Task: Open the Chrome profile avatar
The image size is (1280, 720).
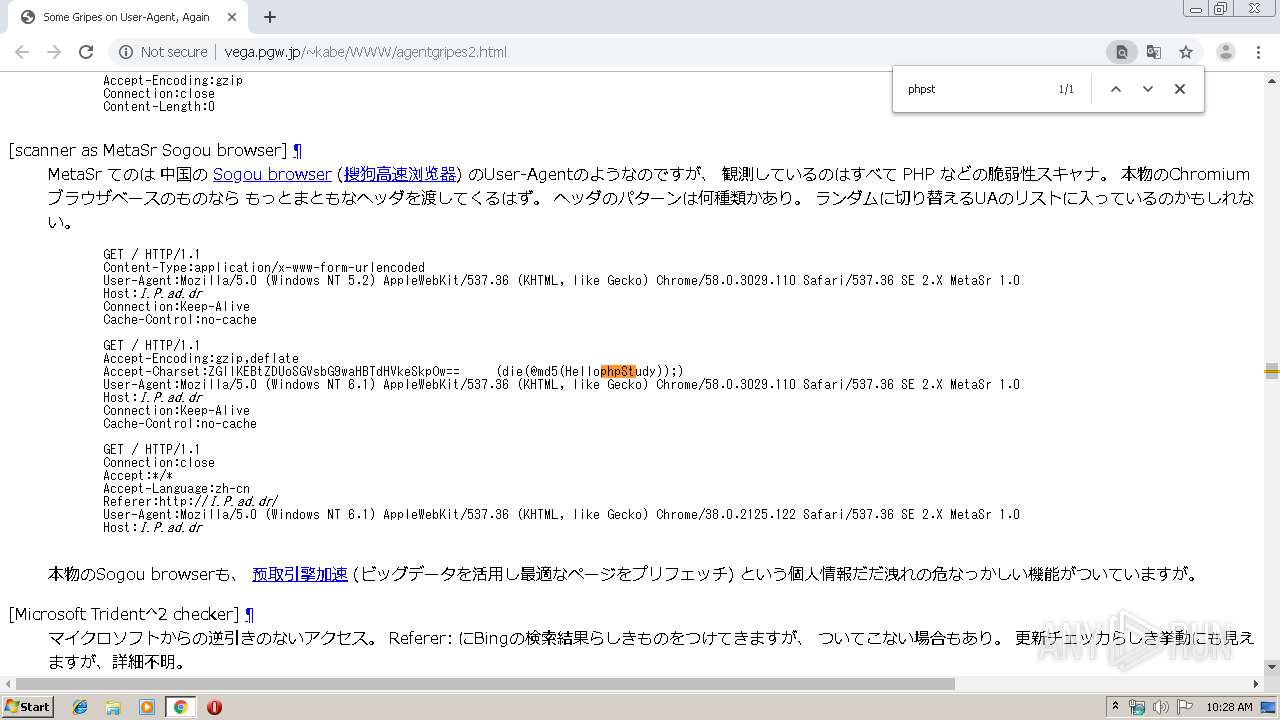Action: 1226,52
